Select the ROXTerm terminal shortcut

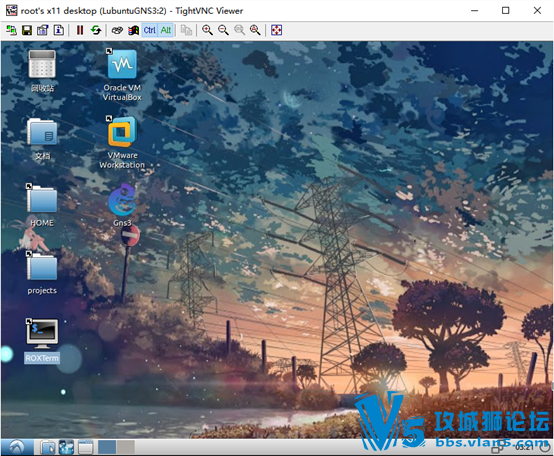[x=42, y=340]
